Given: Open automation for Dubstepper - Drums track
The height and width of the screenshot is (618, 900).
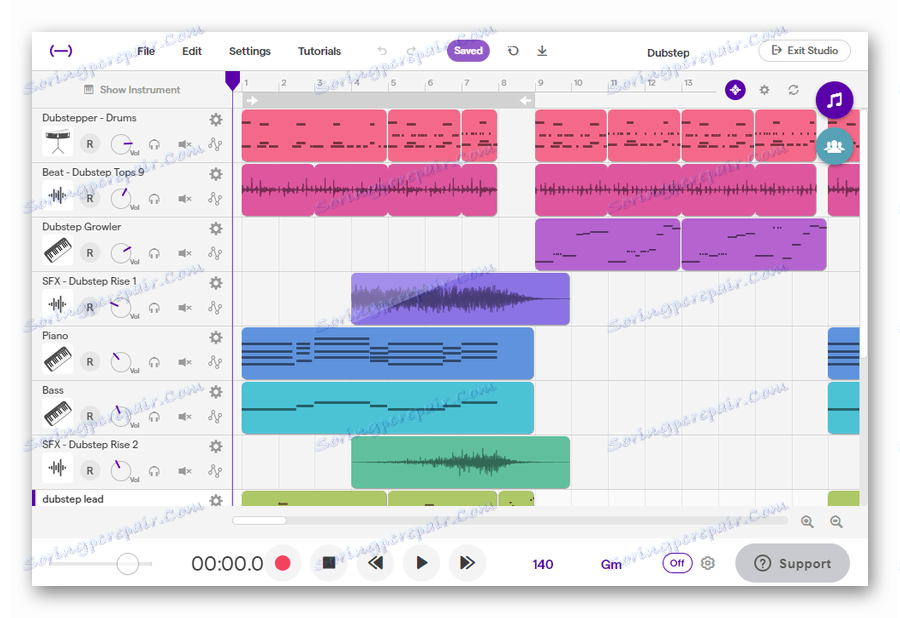Looking at the screenshot, I should (215, 144).
